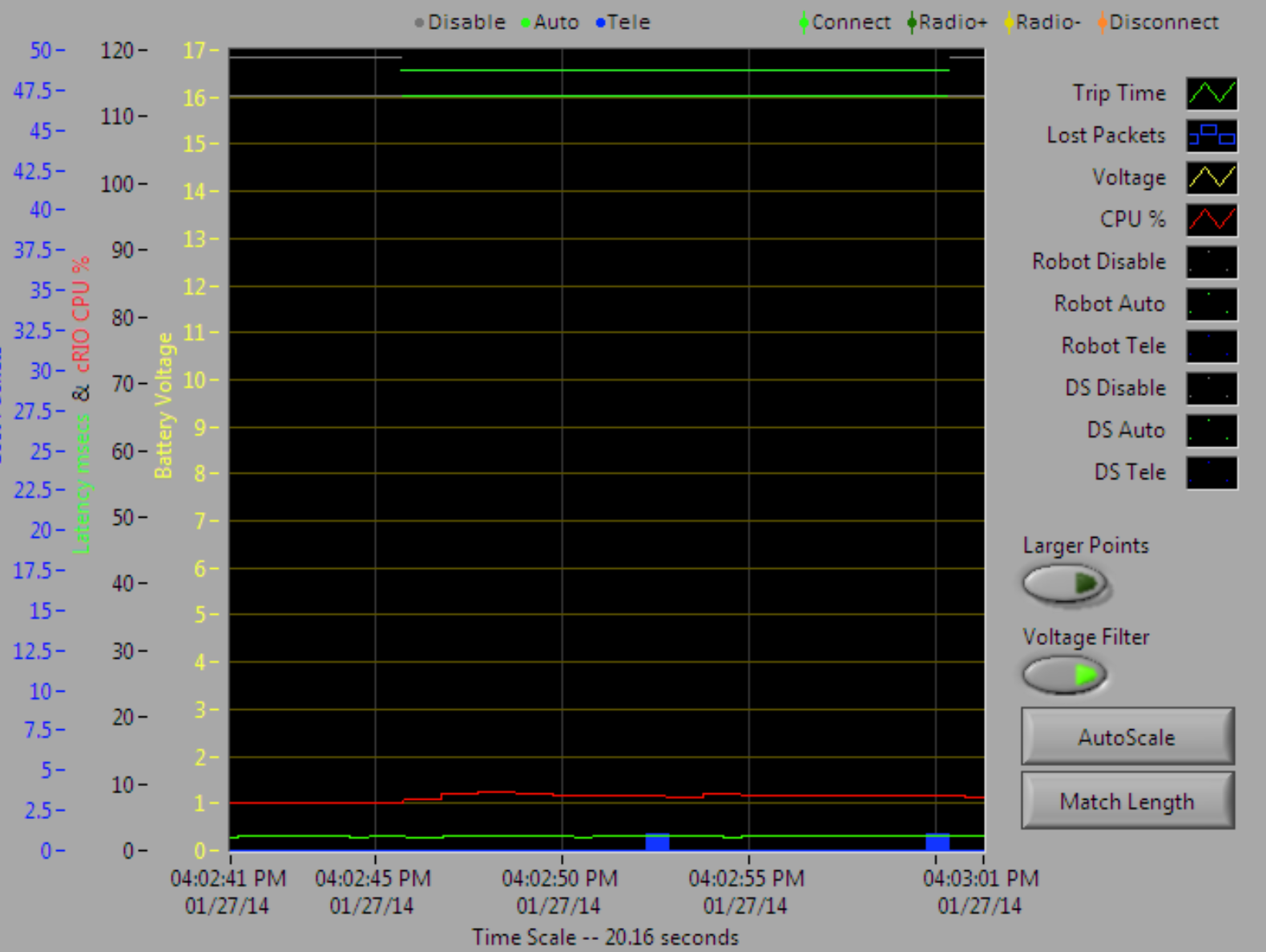
Task: Click the Voltage Filter label
Action: pos(1086,637)
